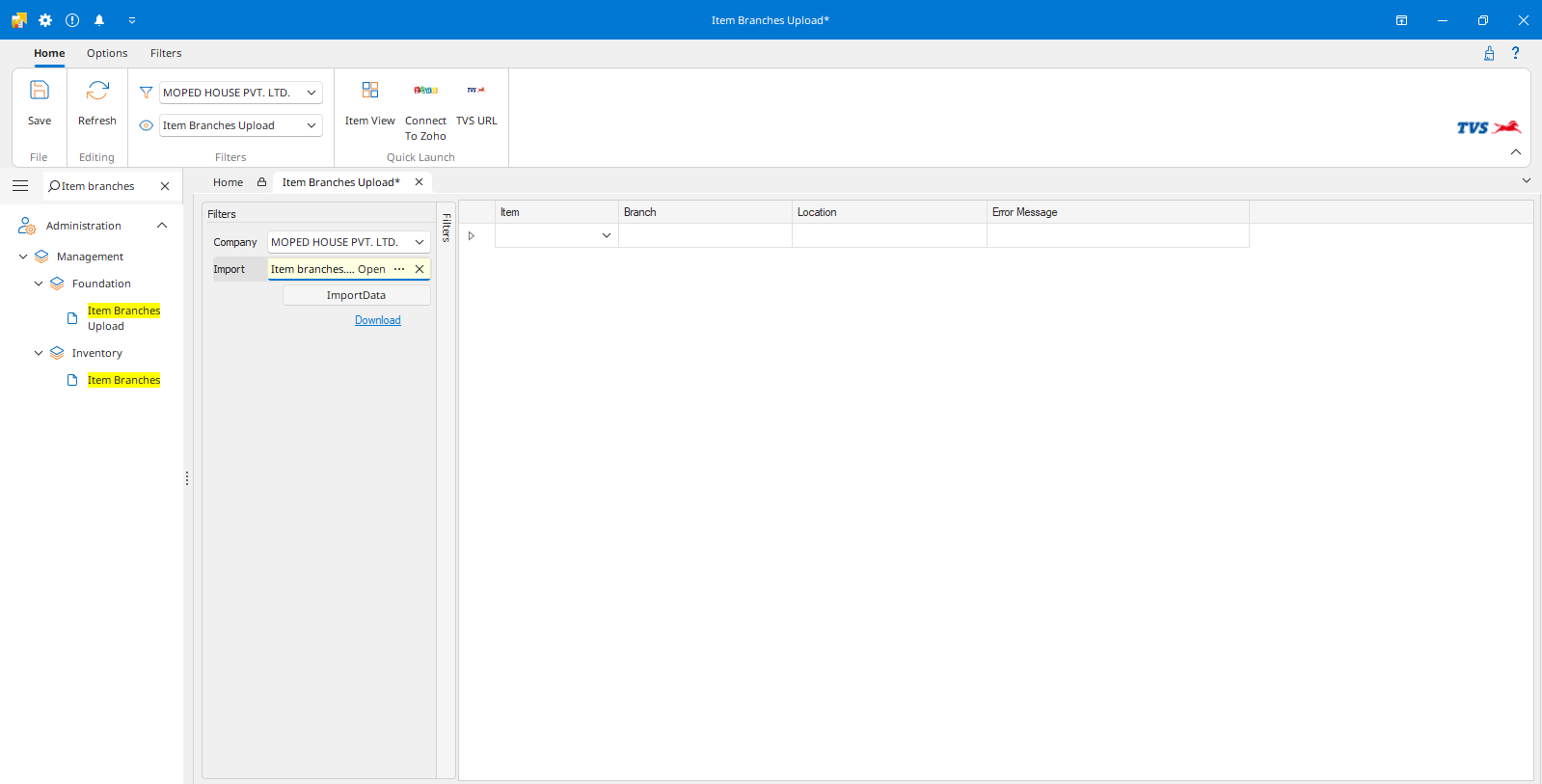Toggle the hamburger navigation menu
The height and width of the screenshot is (784, 1542).
tap(20, 186)
